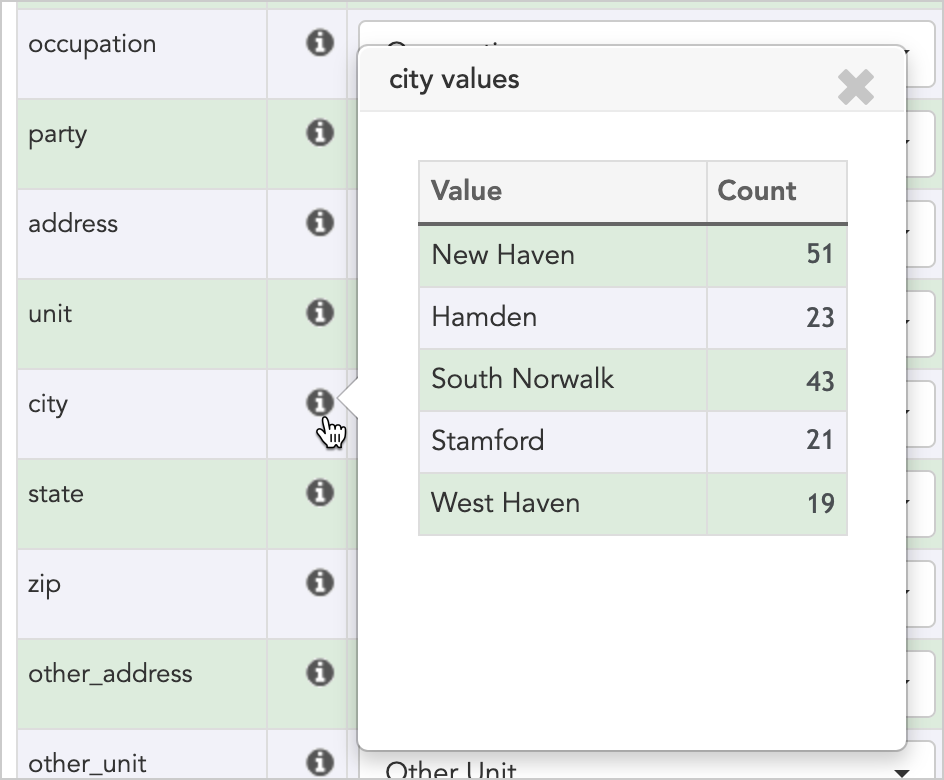Close the city values popup

pos(856,87)
